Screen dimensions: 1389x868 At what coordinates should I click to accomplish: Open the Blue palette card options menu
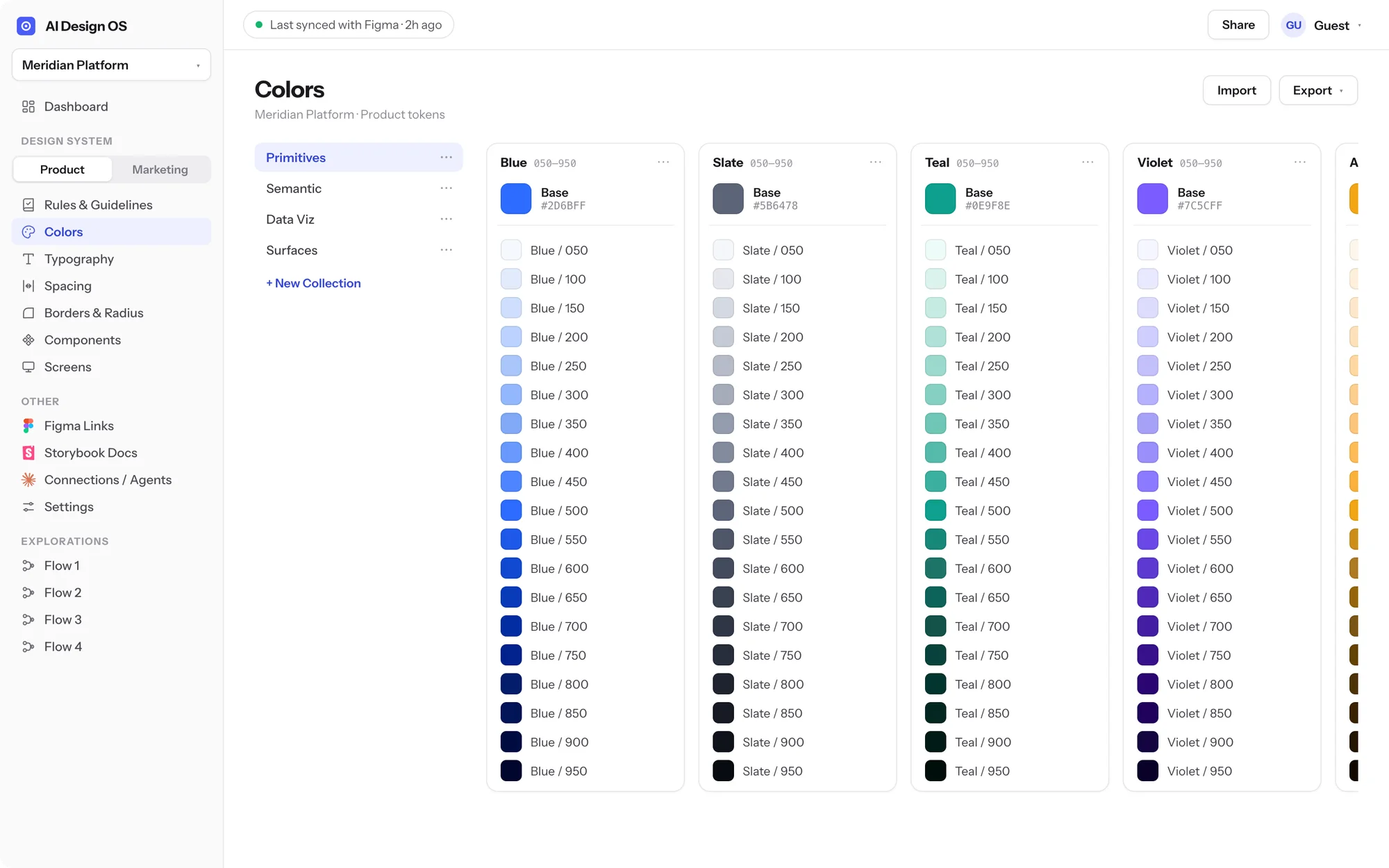663,162
